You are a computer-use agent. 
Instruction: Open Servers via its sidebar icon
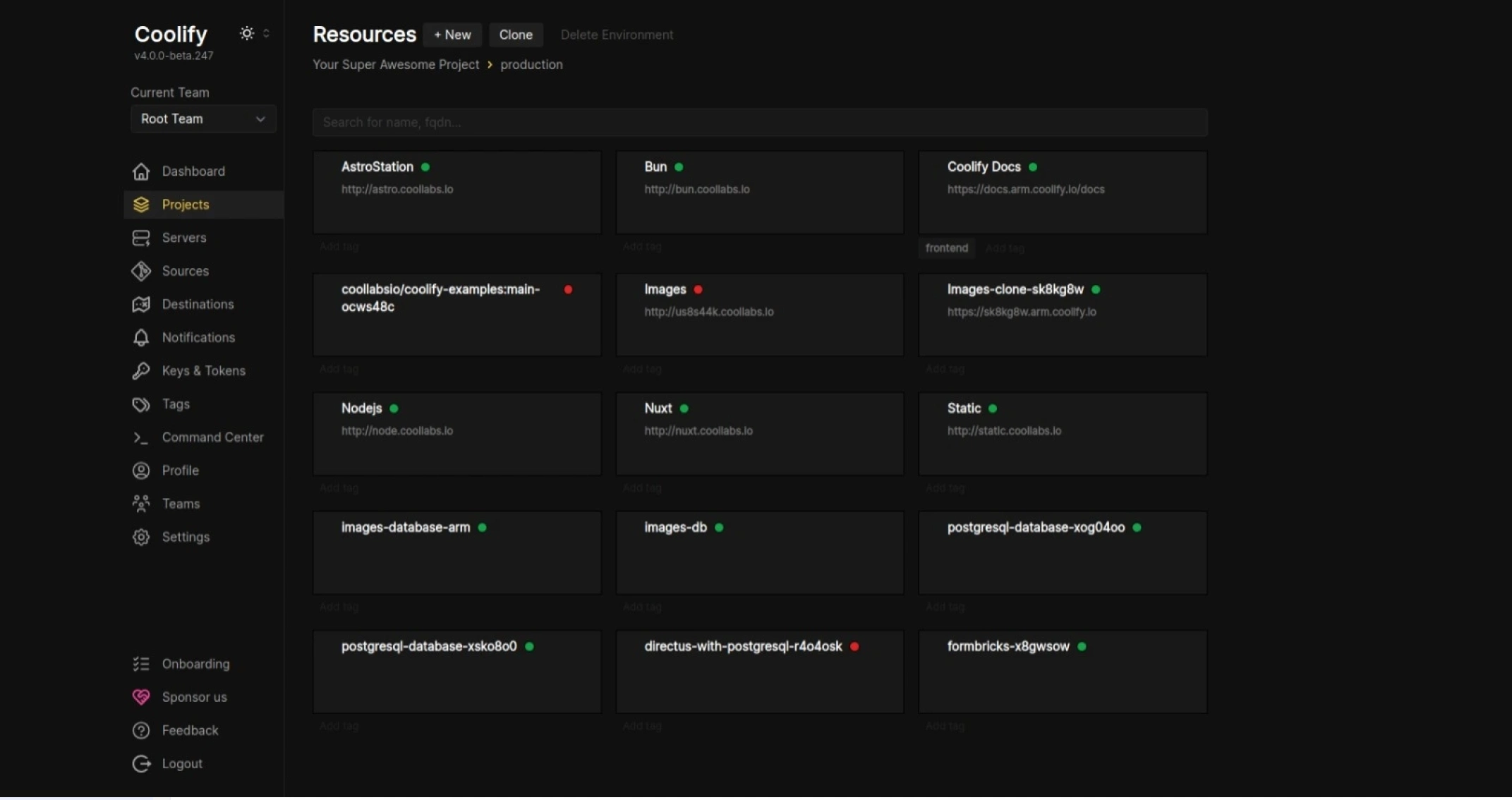141,238
